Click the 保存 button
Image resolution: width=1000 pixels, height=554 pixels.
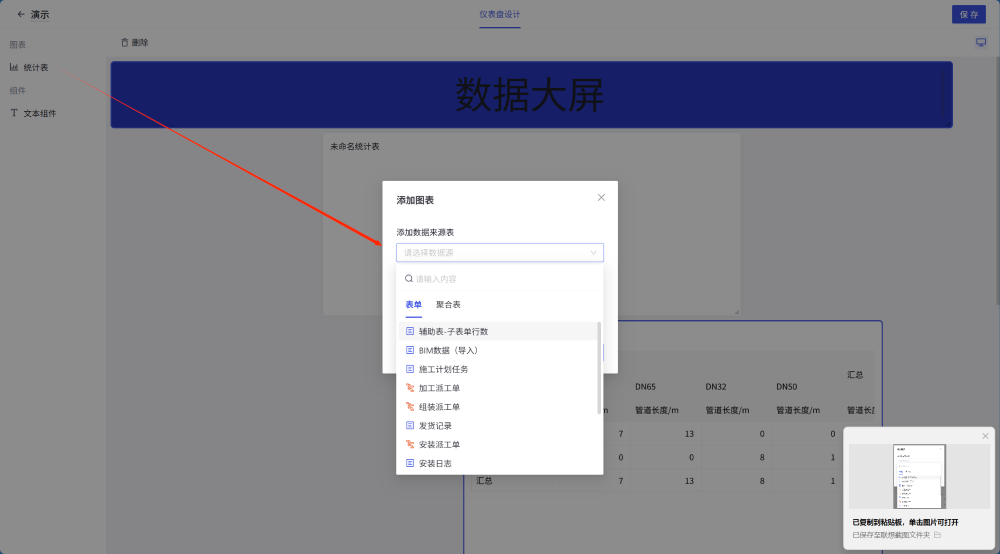(968, 15)
